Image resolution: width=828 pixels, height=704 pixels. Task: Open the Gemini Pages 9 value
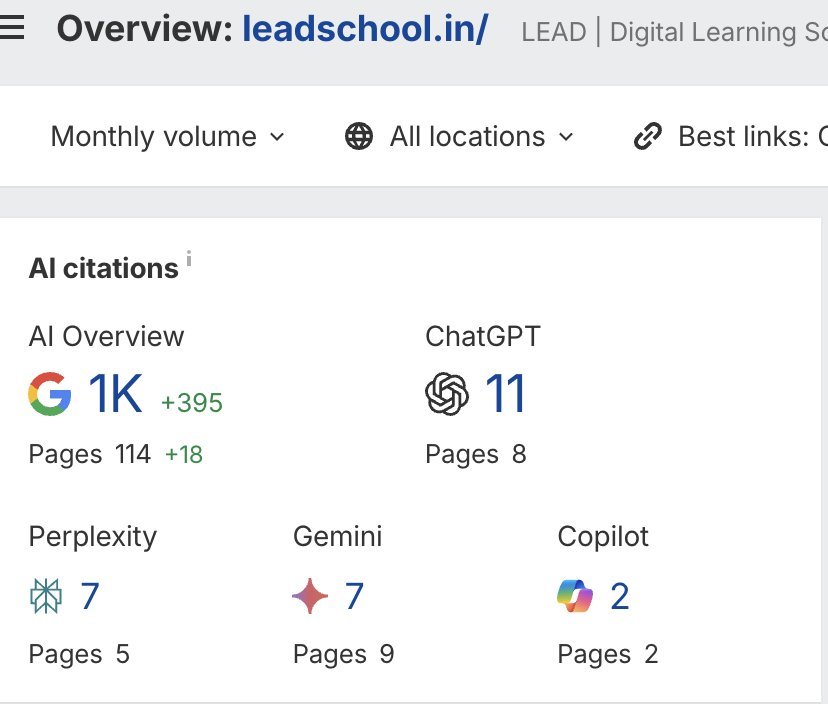coord(387,654)
